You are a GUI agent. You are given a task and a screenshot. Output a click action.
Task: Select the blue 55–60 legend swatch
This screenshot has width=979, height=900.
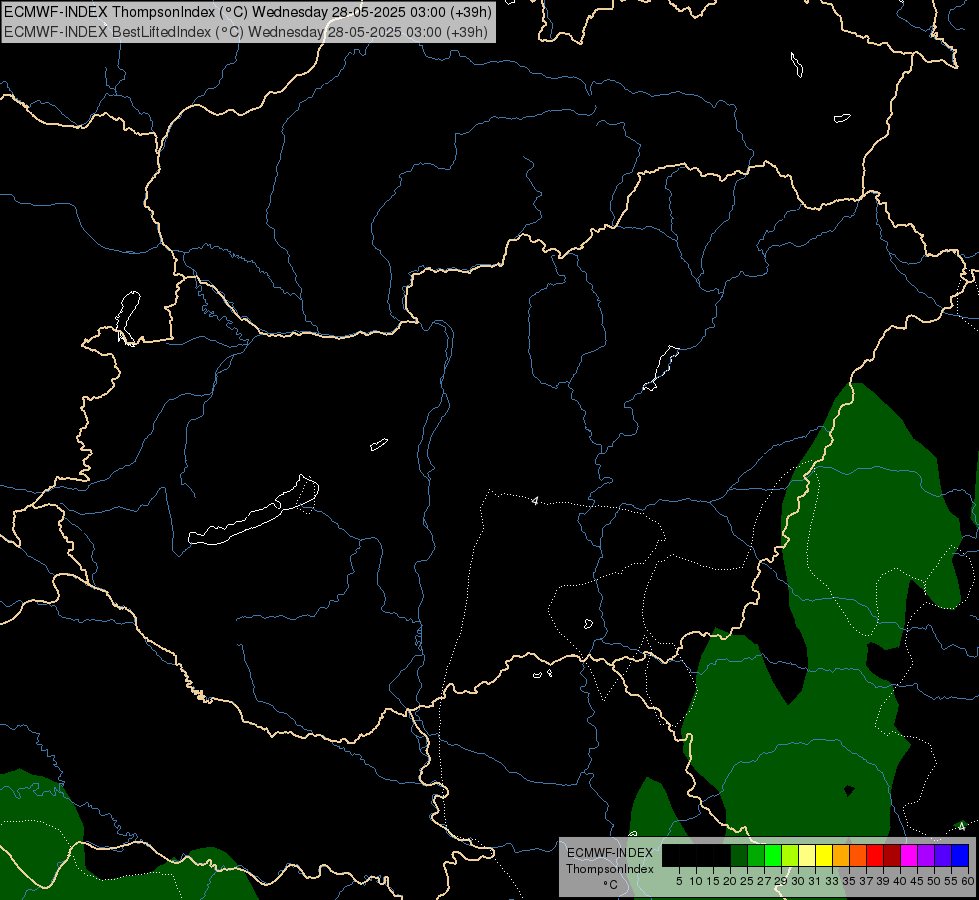pos(960,856)
